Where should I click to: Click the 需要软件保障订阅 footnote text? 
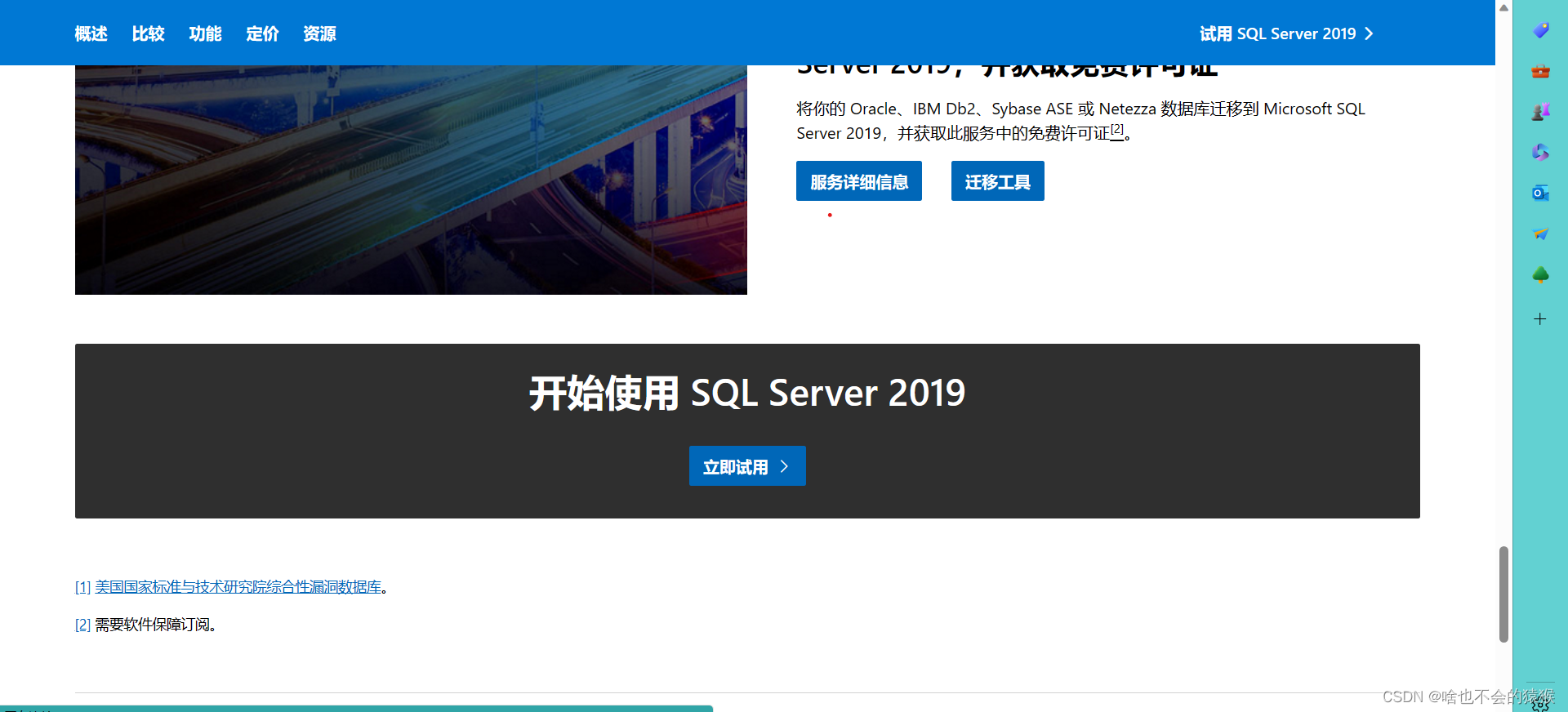(x=155, y=625)
